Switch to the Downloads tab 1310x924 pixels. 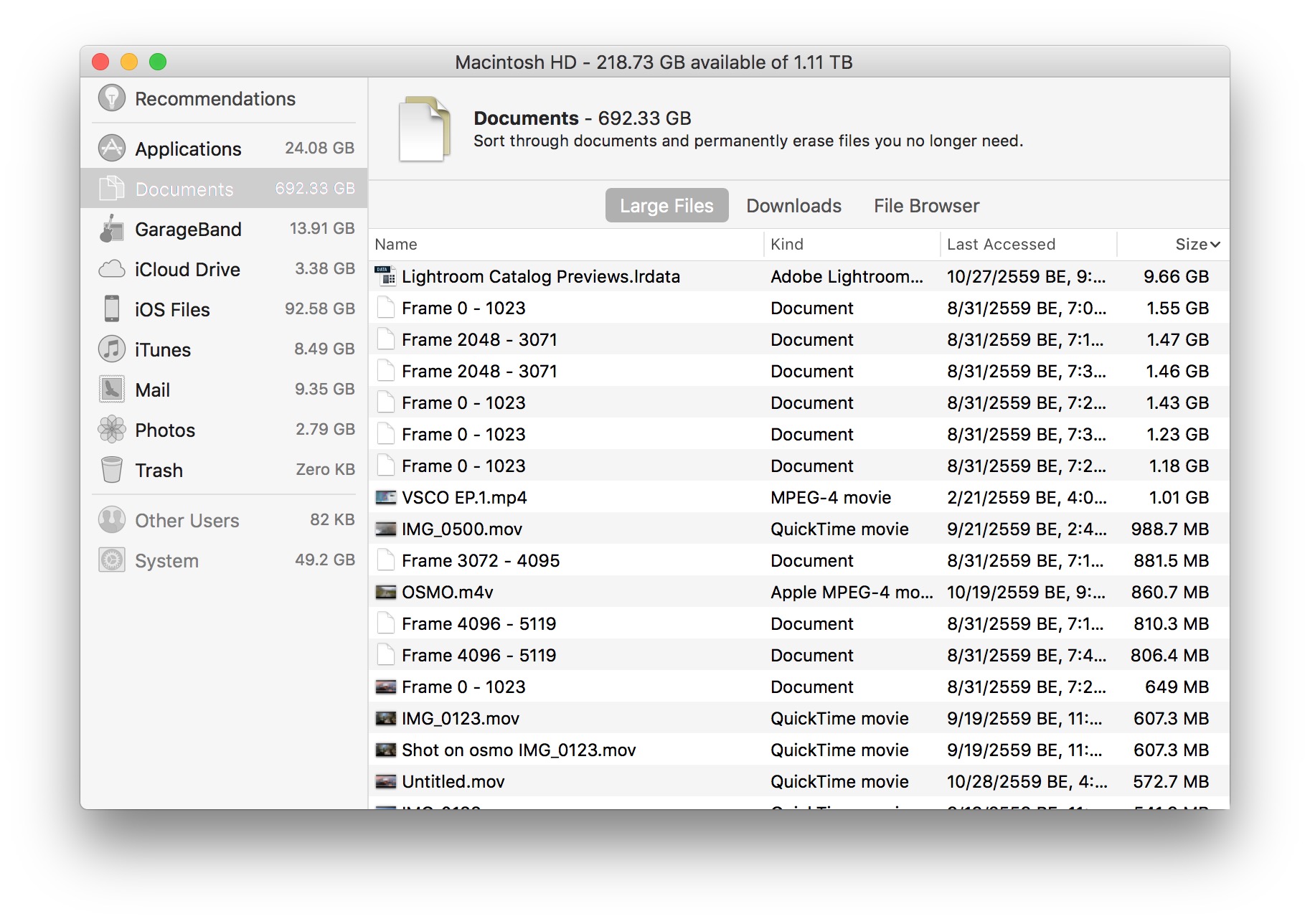click(x=793, y=206)
